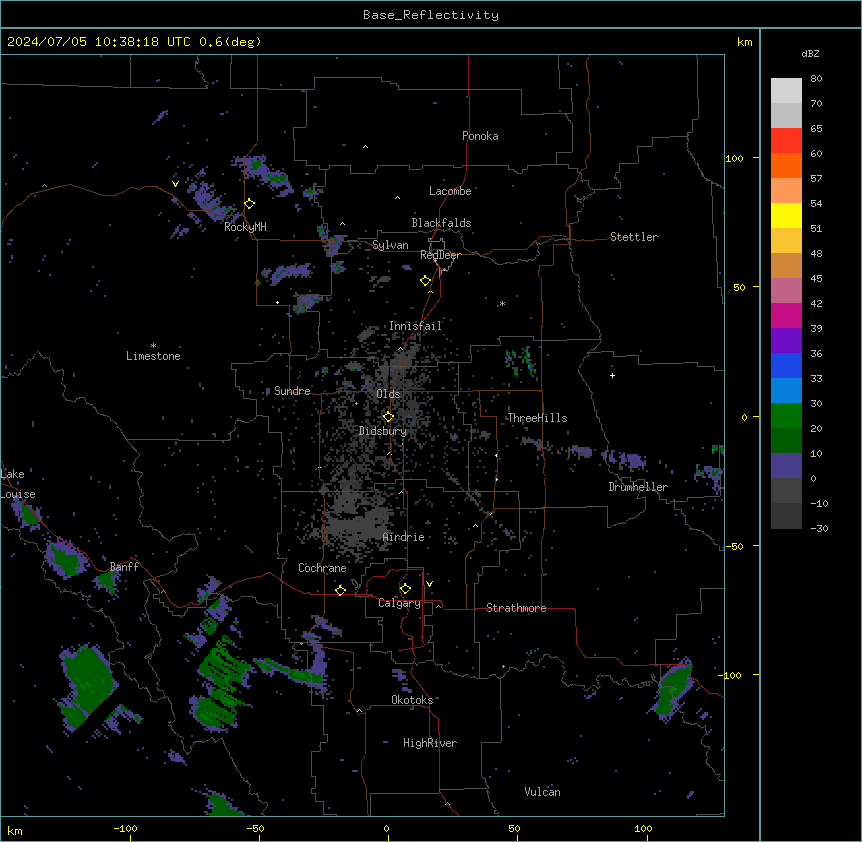Select the dark orange 60-57 dBZ legend swatch
862x842 pixels.
[x=786, y=165]
